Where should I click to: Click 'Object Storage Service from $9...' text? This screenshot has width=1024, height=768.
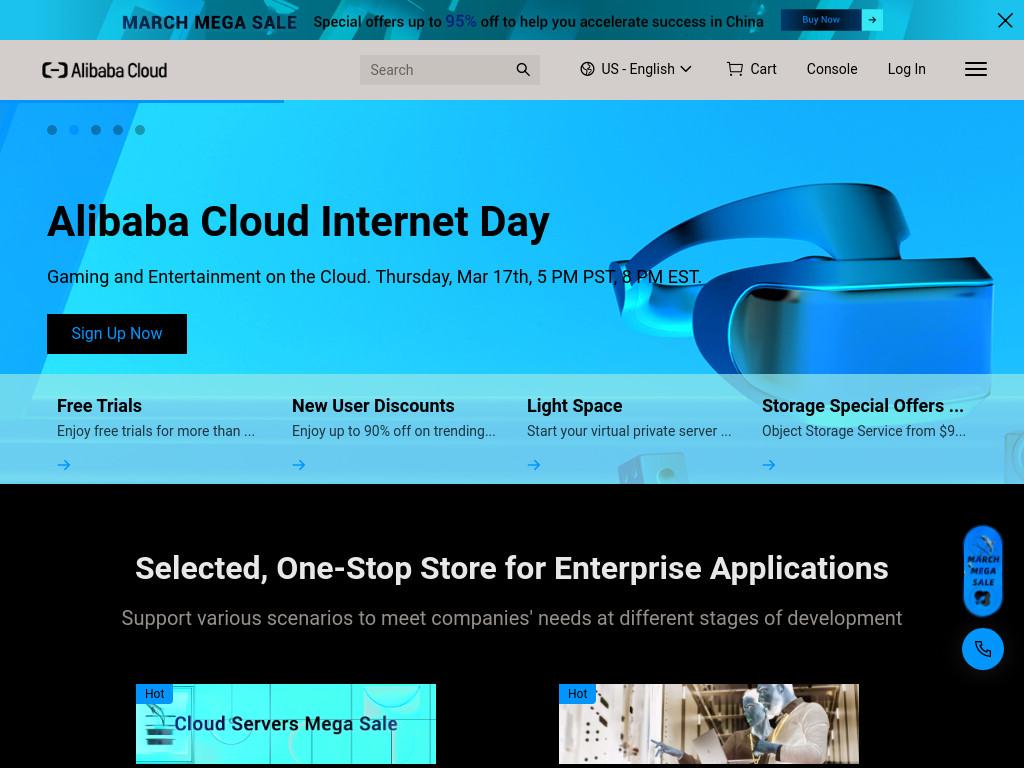864,431
